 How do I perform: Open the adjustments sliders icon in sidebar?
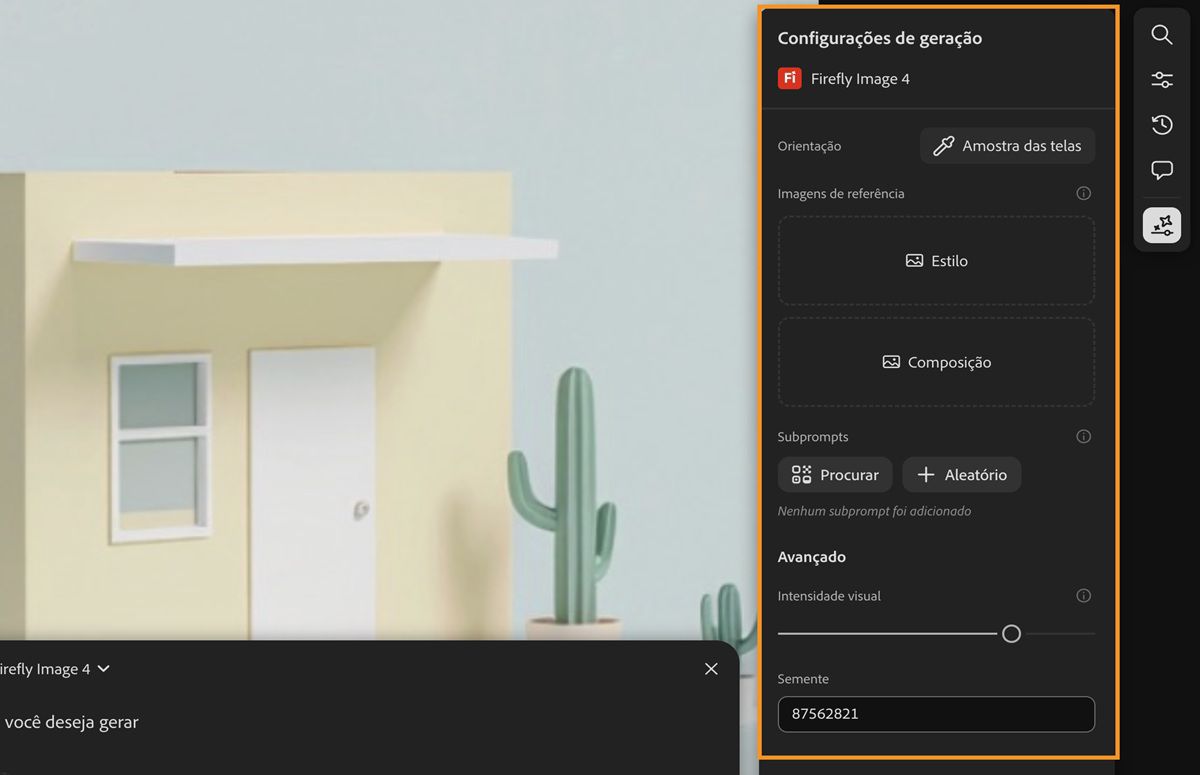pyautogui.click(x=1161, y=79)
